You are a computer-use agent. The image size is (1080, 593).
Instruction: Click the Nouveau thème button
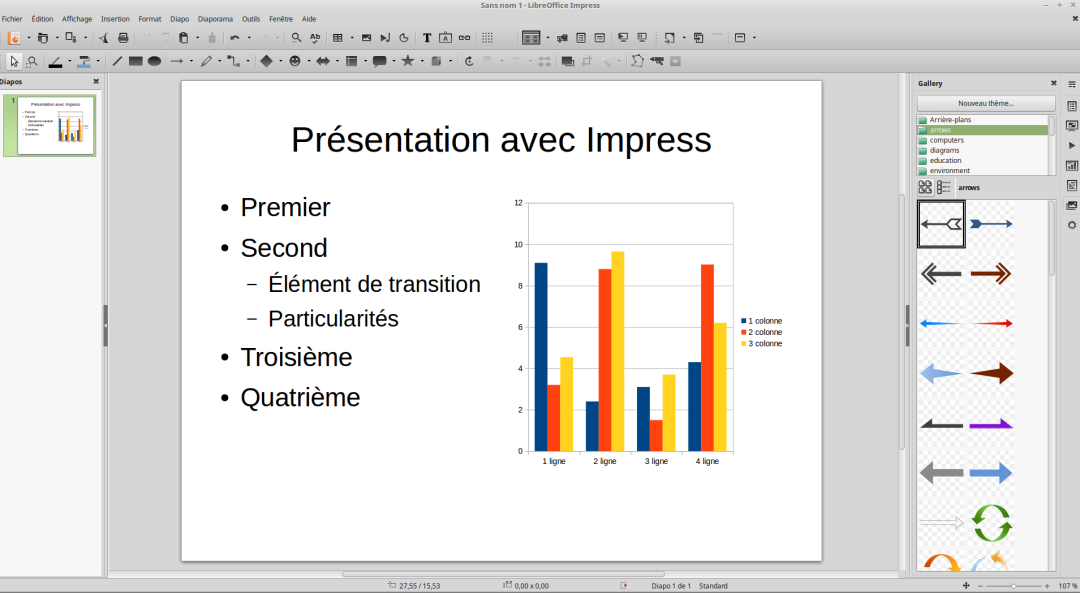pyautogui.click(x=985, y=103)
